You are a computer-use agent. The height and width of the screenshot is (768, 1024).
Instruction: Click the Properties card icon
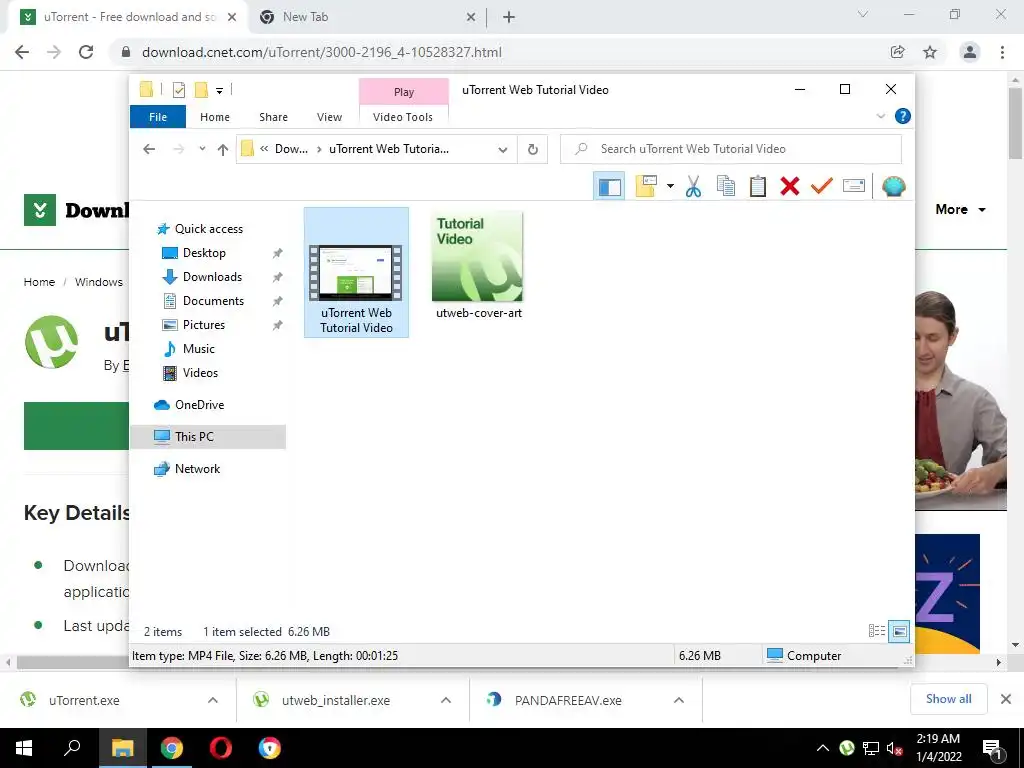[x=854, y=187]
